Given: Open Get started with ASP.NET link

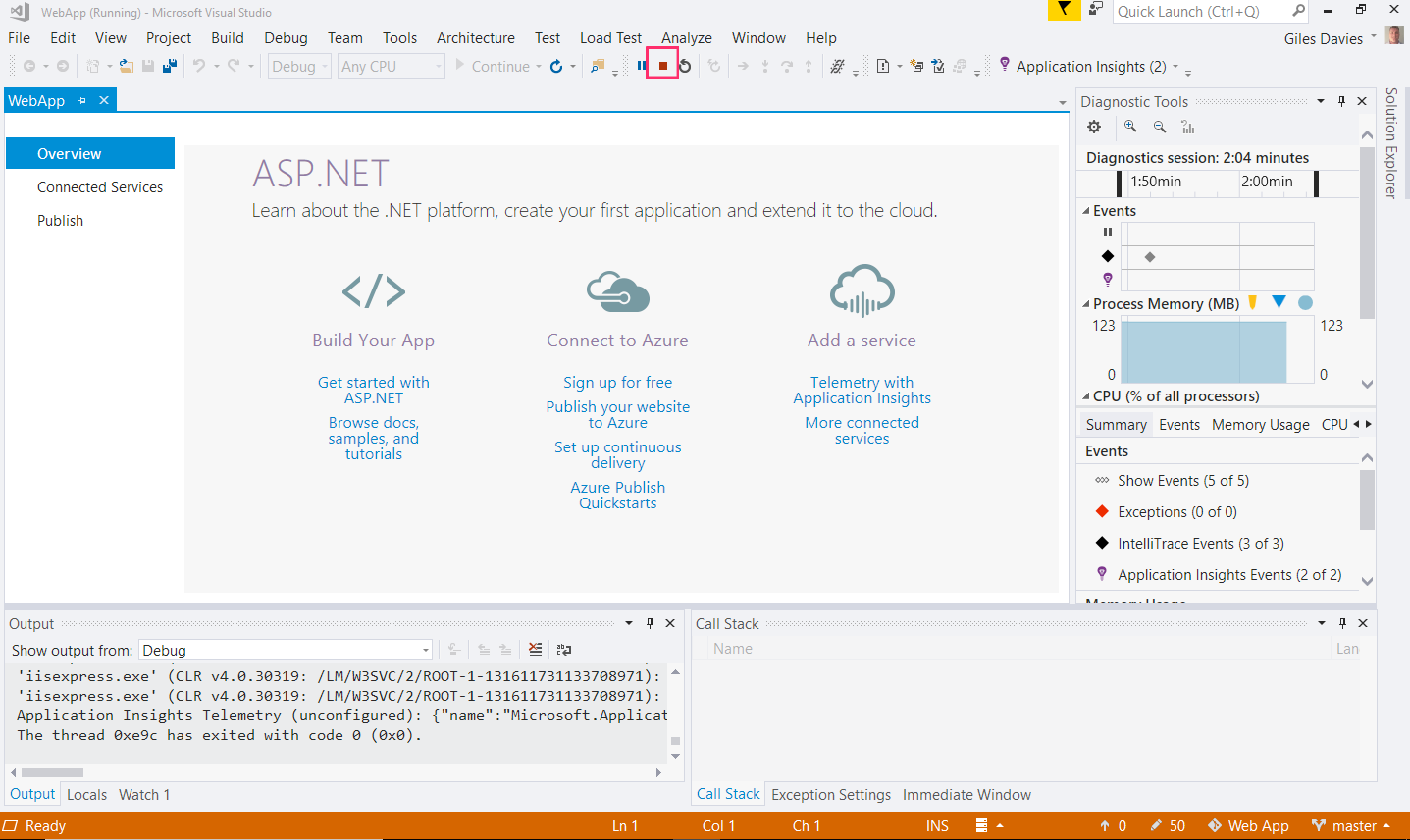Looking at the screenshot, I should coord(373,390).
